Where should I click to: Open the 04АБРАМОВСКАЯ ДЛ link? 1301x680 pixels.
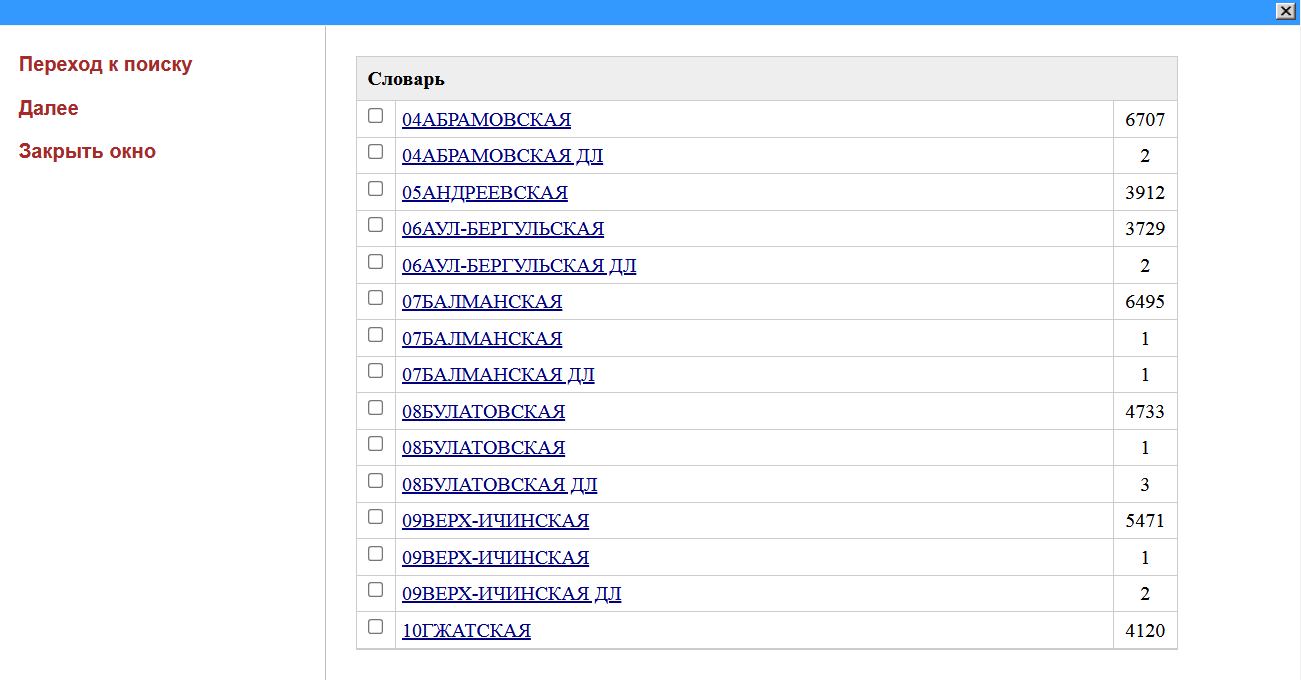pos(502,156)
